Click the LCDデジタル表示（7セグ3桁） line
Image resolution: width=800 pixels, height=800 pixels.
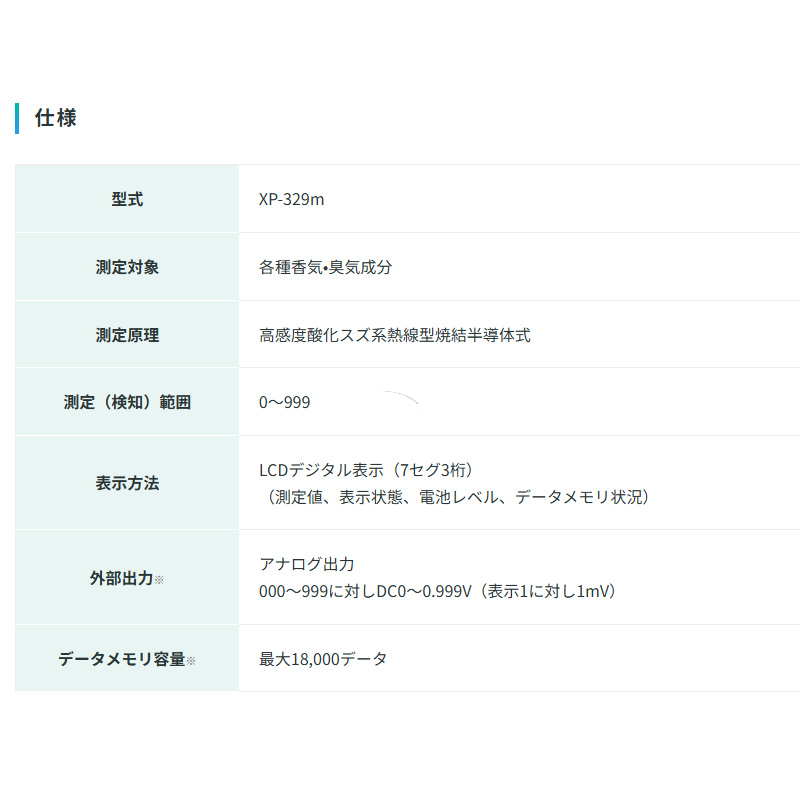coord(372,469)
